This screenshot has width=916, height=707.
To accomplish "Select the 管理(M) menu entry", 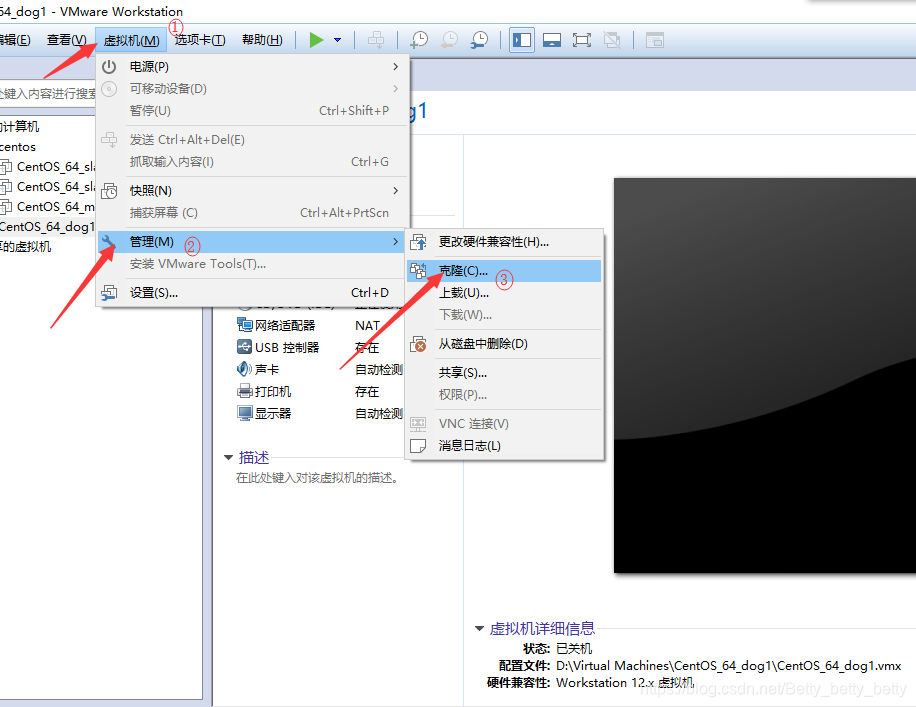I will [252, 242].
